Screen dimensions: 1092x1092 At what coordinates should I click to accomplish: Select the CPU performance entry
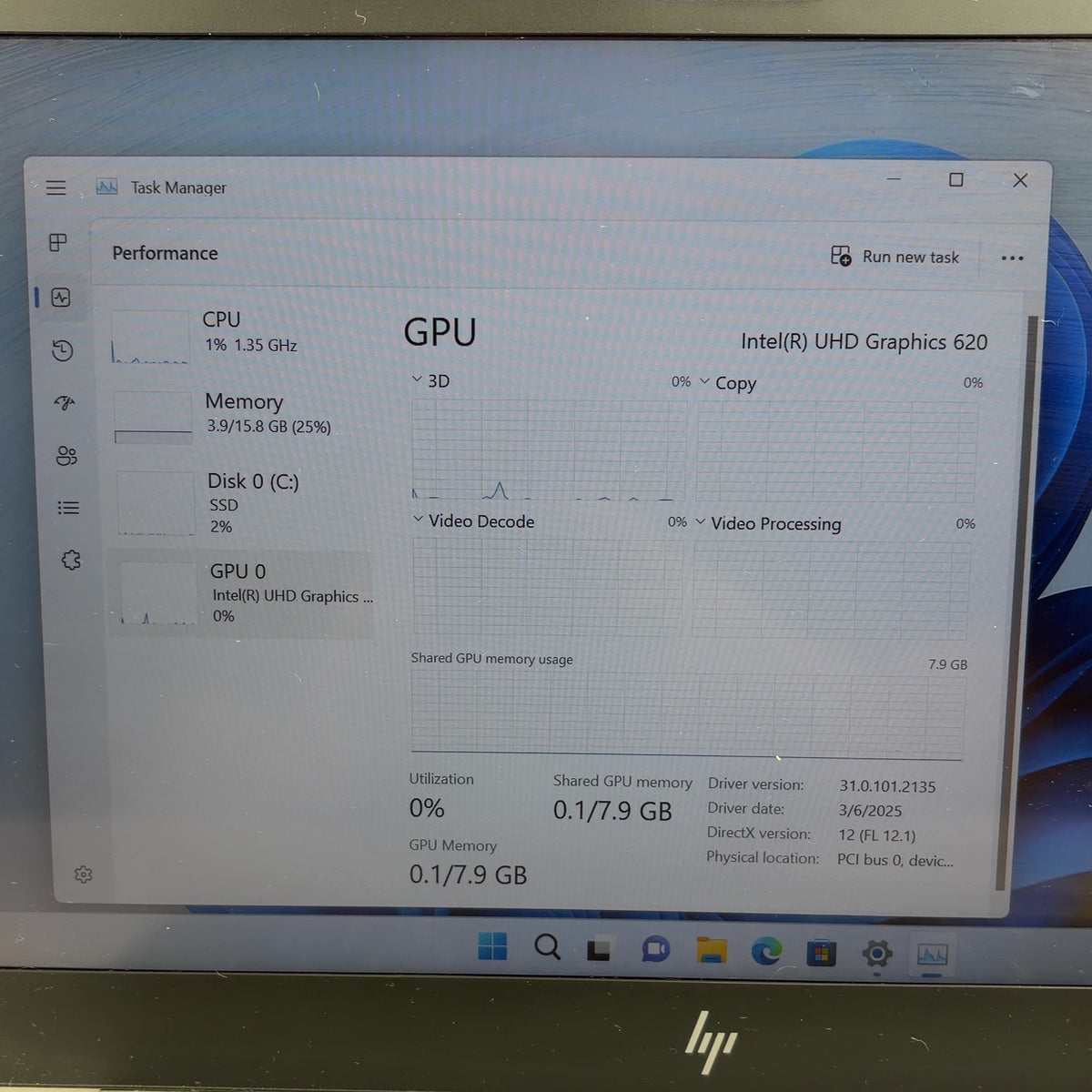237,334
